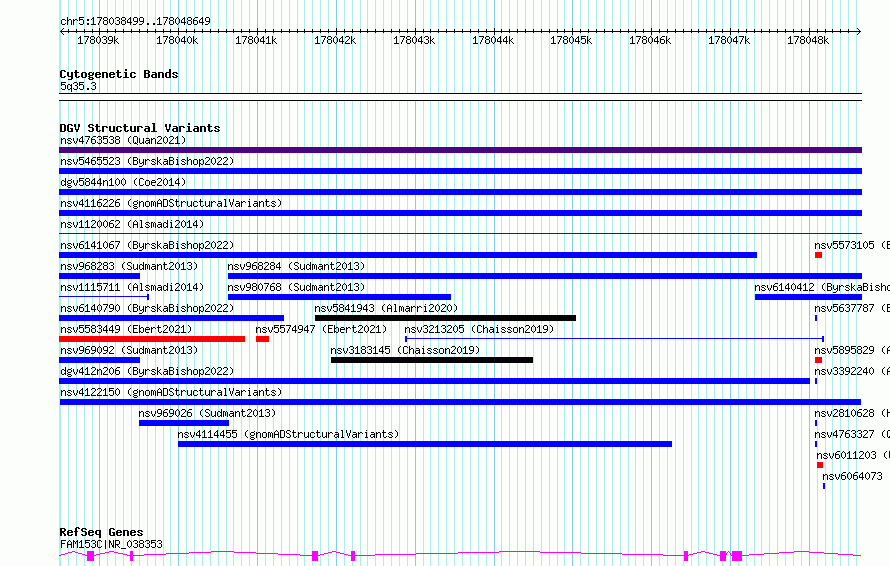Open the nsv6011203 variant label
This screenshot has height=566, width=890.
[x=853, y=455]
